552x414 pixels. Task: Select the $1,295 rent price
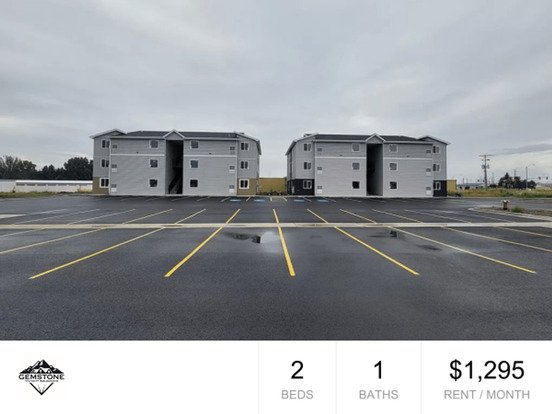487,370
